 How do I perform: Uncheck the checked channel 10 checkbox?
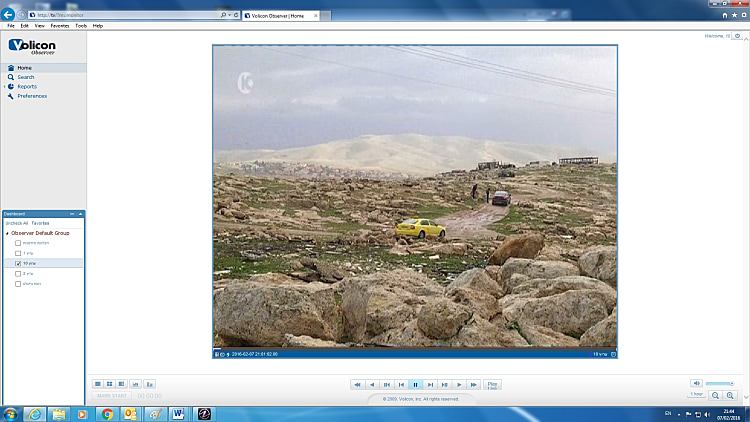tap(18, 263)
